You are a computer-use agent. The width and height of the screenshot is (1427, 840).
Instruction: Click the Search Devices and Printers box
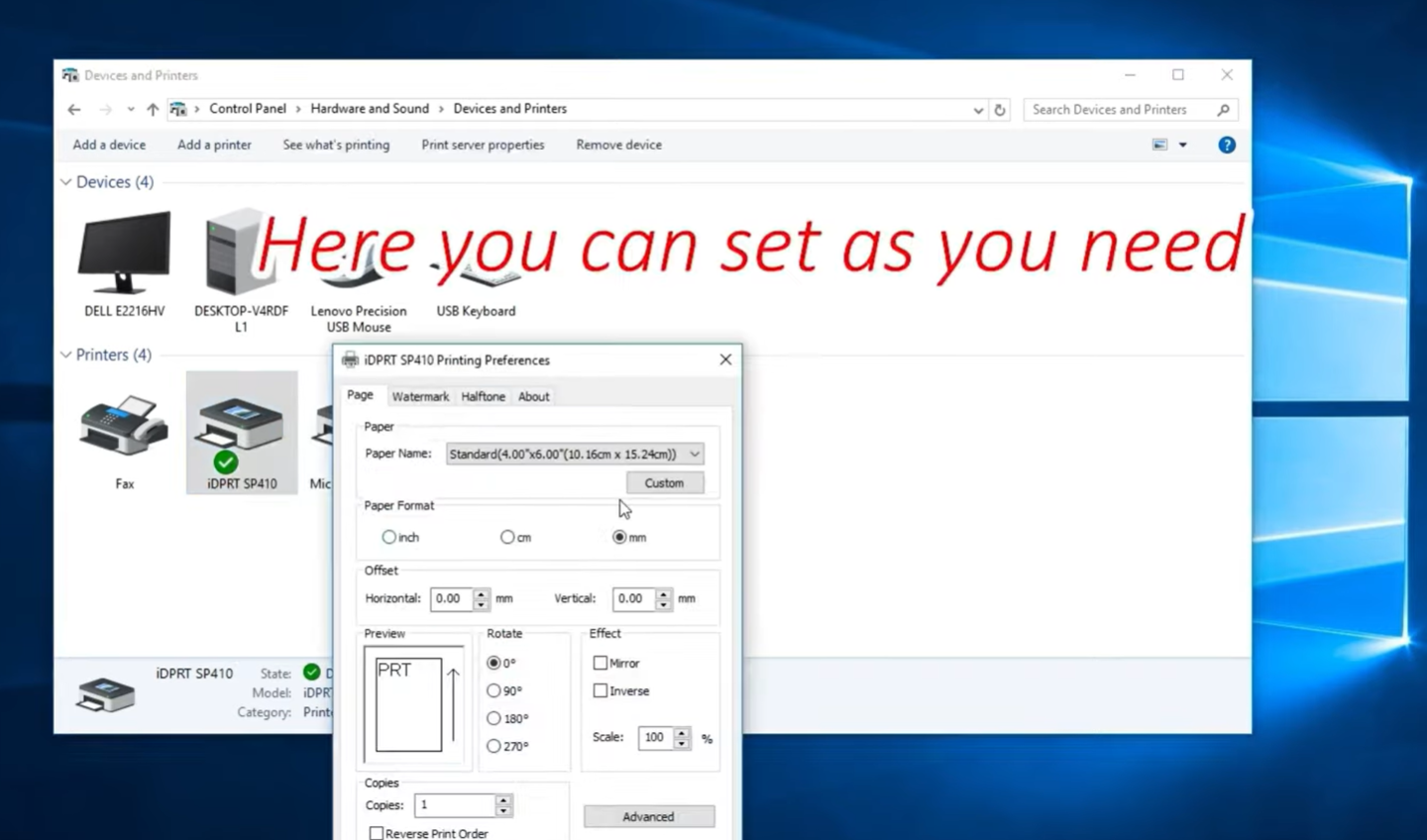tap(1120, 110)
